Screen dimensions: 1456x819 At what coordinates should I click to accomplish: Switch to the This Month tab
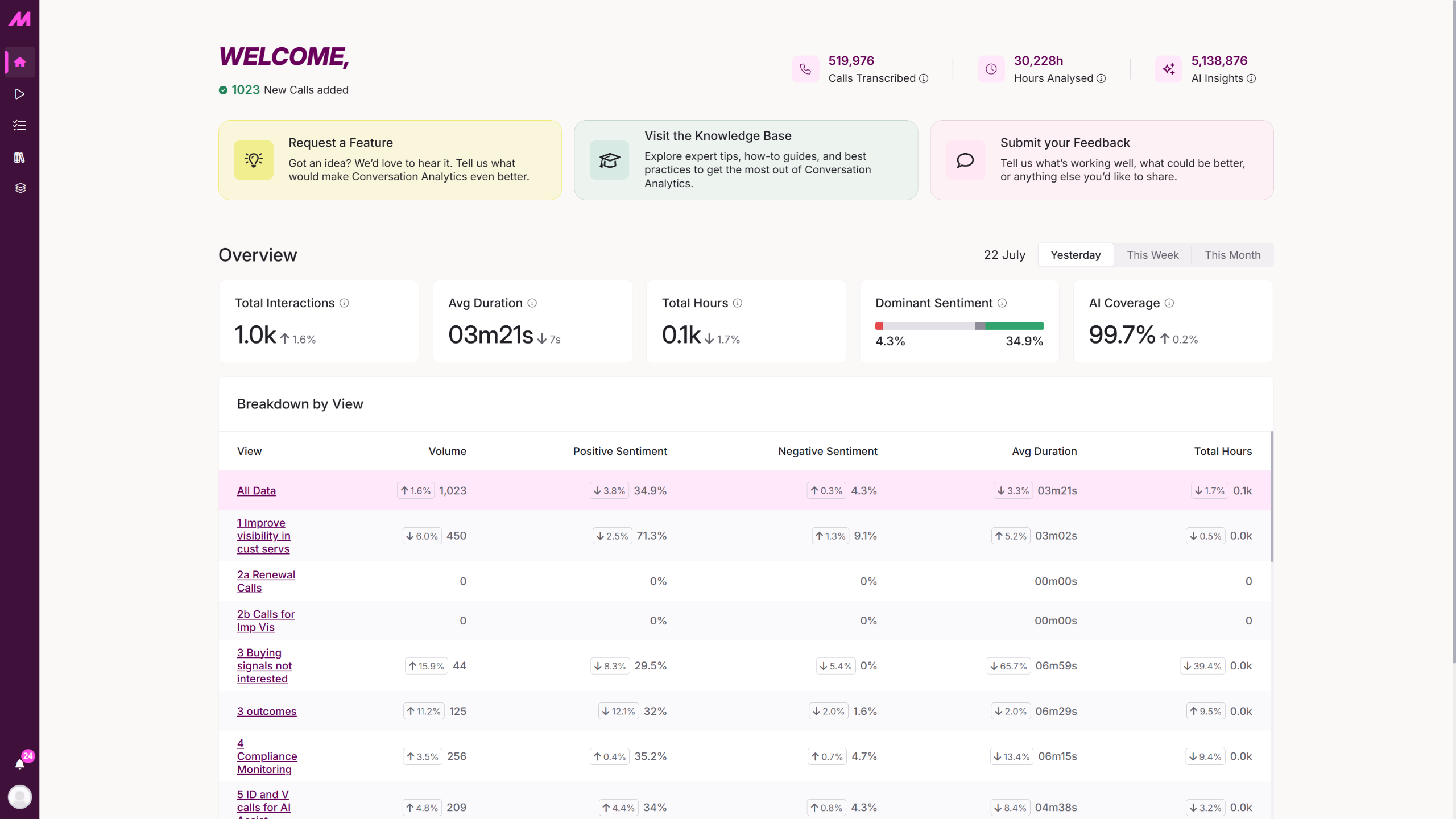pyautogui.click(x=1232, y=255)
